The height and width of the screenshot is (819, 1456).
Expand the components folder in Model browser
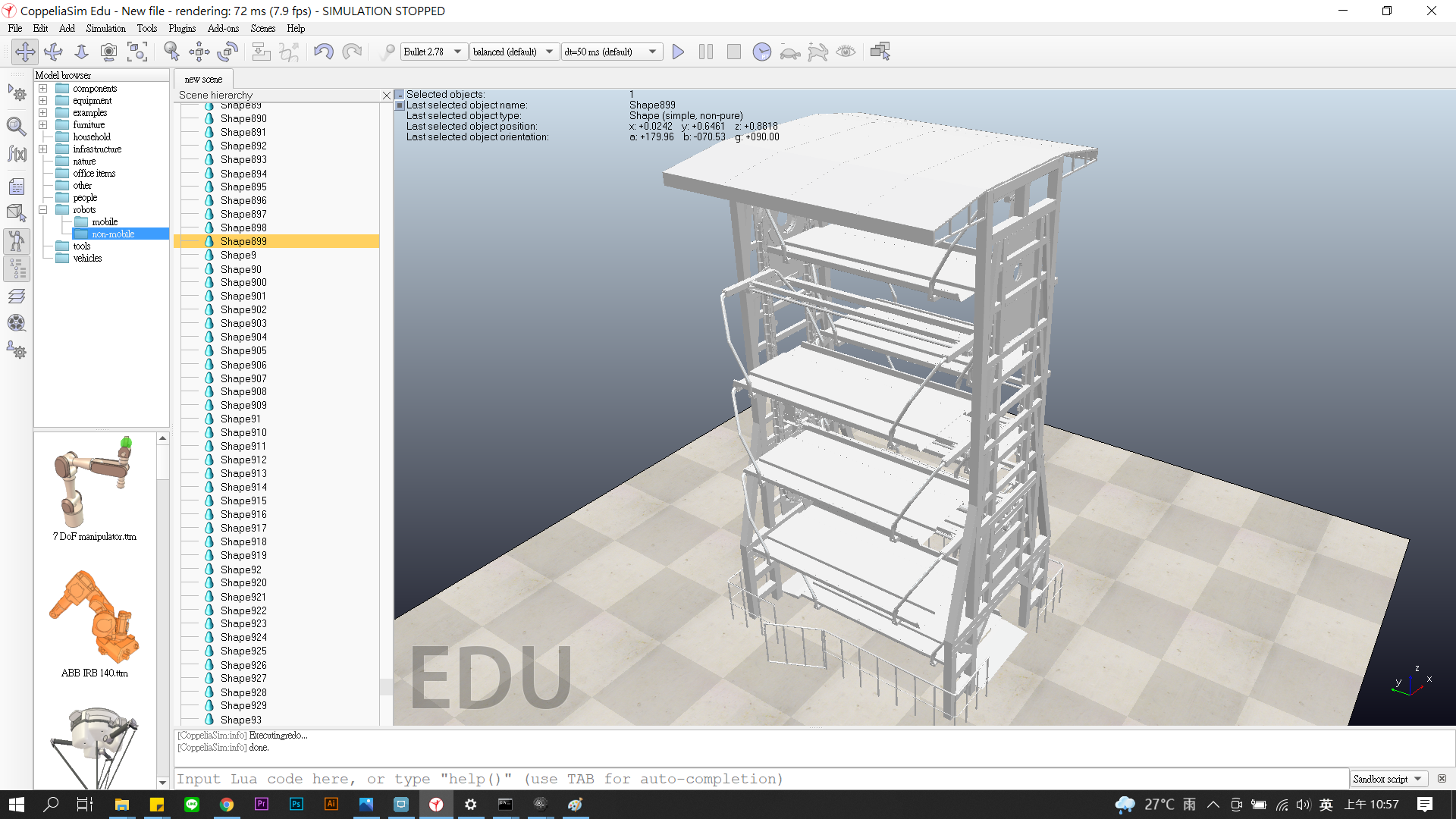point(43,89)
